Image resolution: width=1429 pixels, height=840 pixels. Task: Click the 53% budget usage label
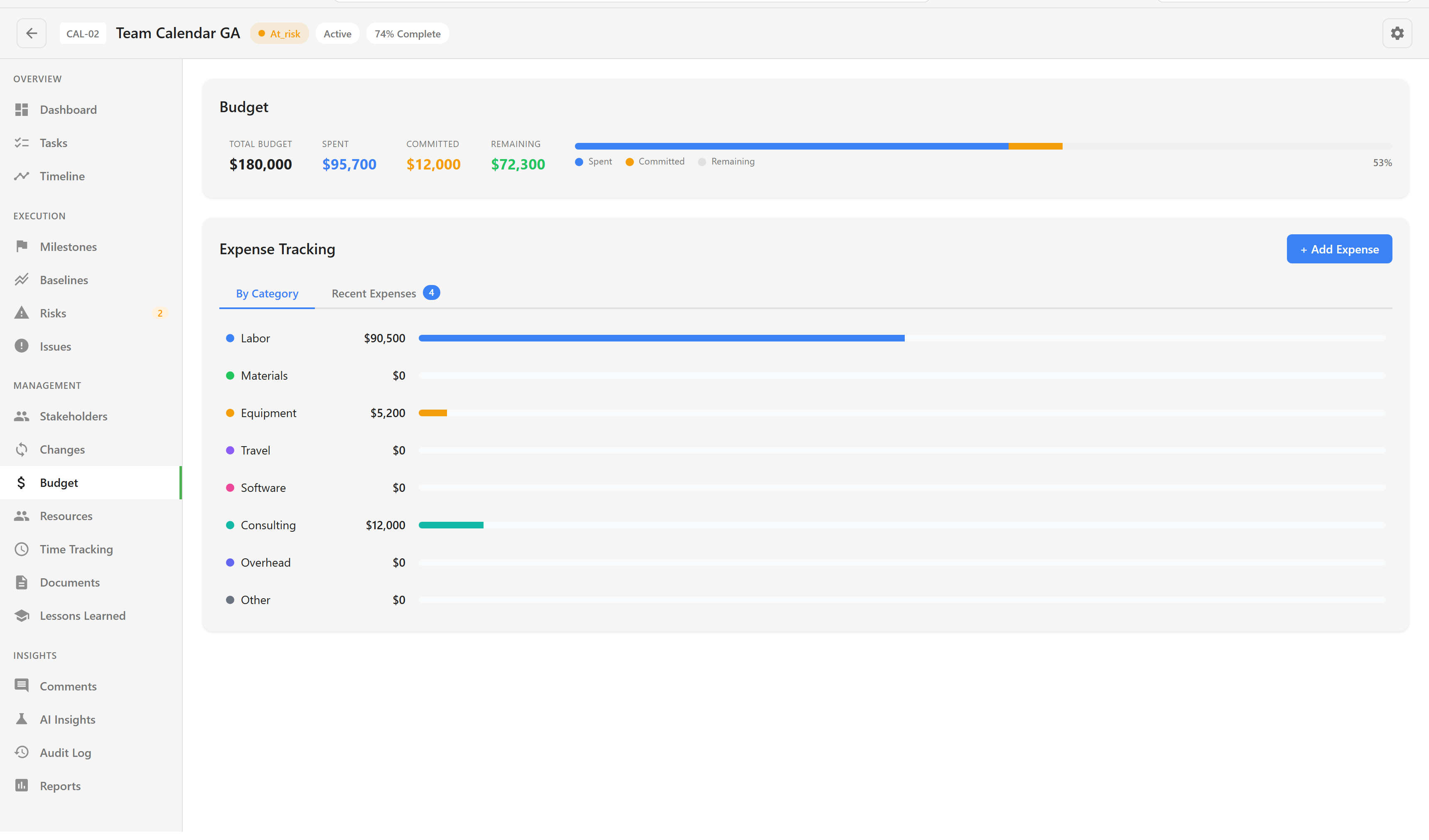point(1382,163)
